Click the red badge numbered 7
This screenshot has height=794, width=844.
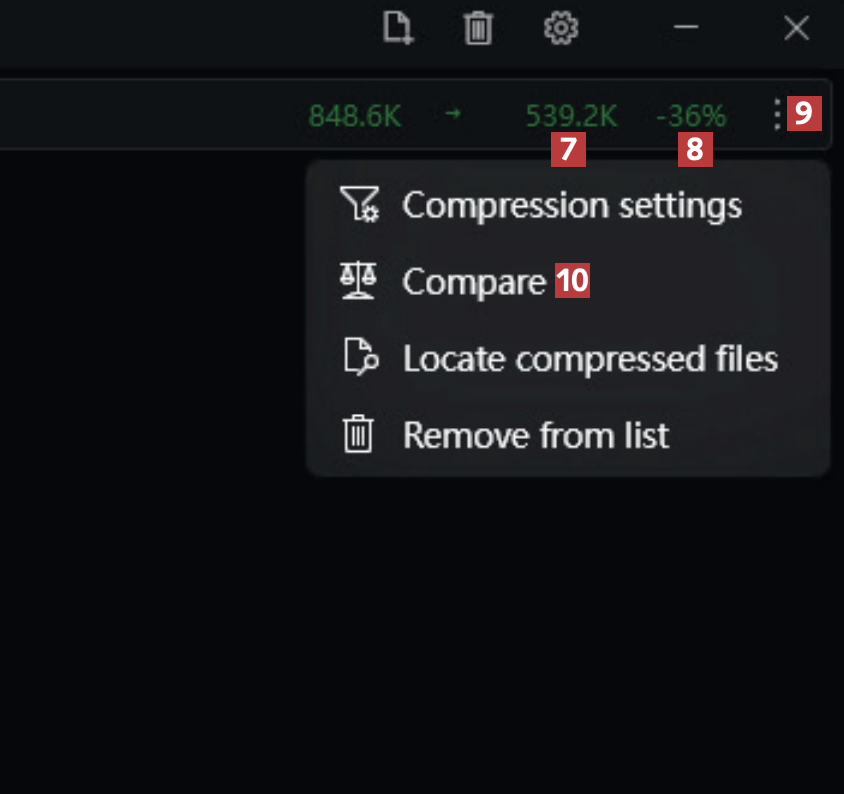568,151
